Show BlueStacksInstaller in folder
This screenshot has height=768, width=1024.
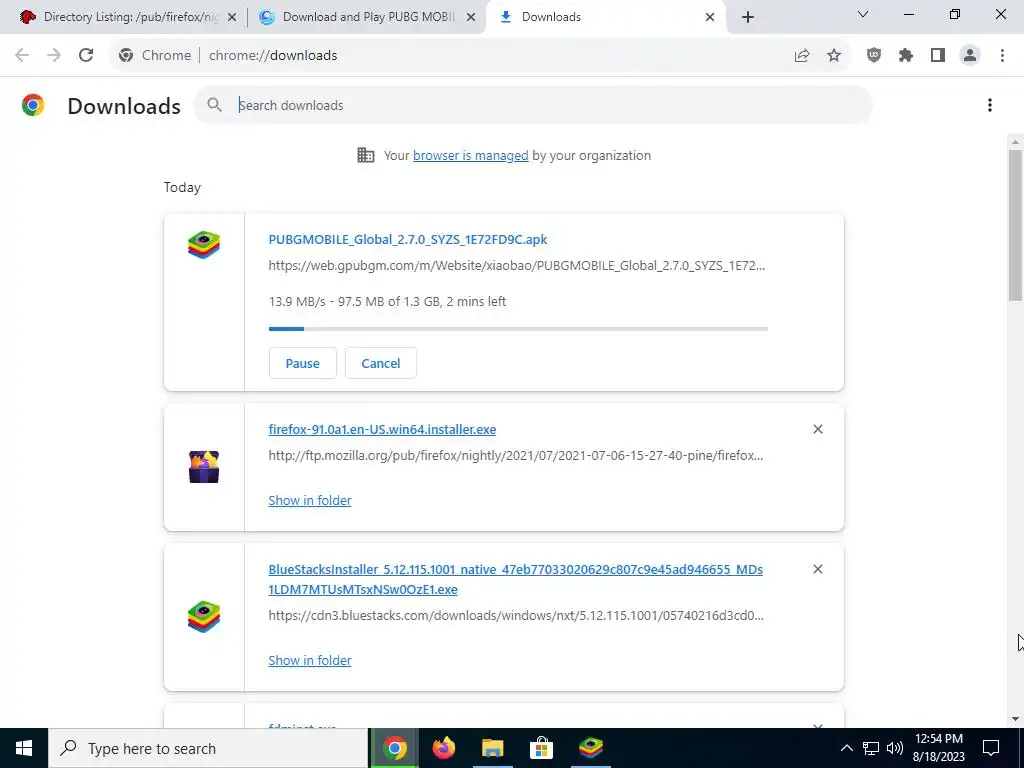pyautogui.click(x=310, y=660)
